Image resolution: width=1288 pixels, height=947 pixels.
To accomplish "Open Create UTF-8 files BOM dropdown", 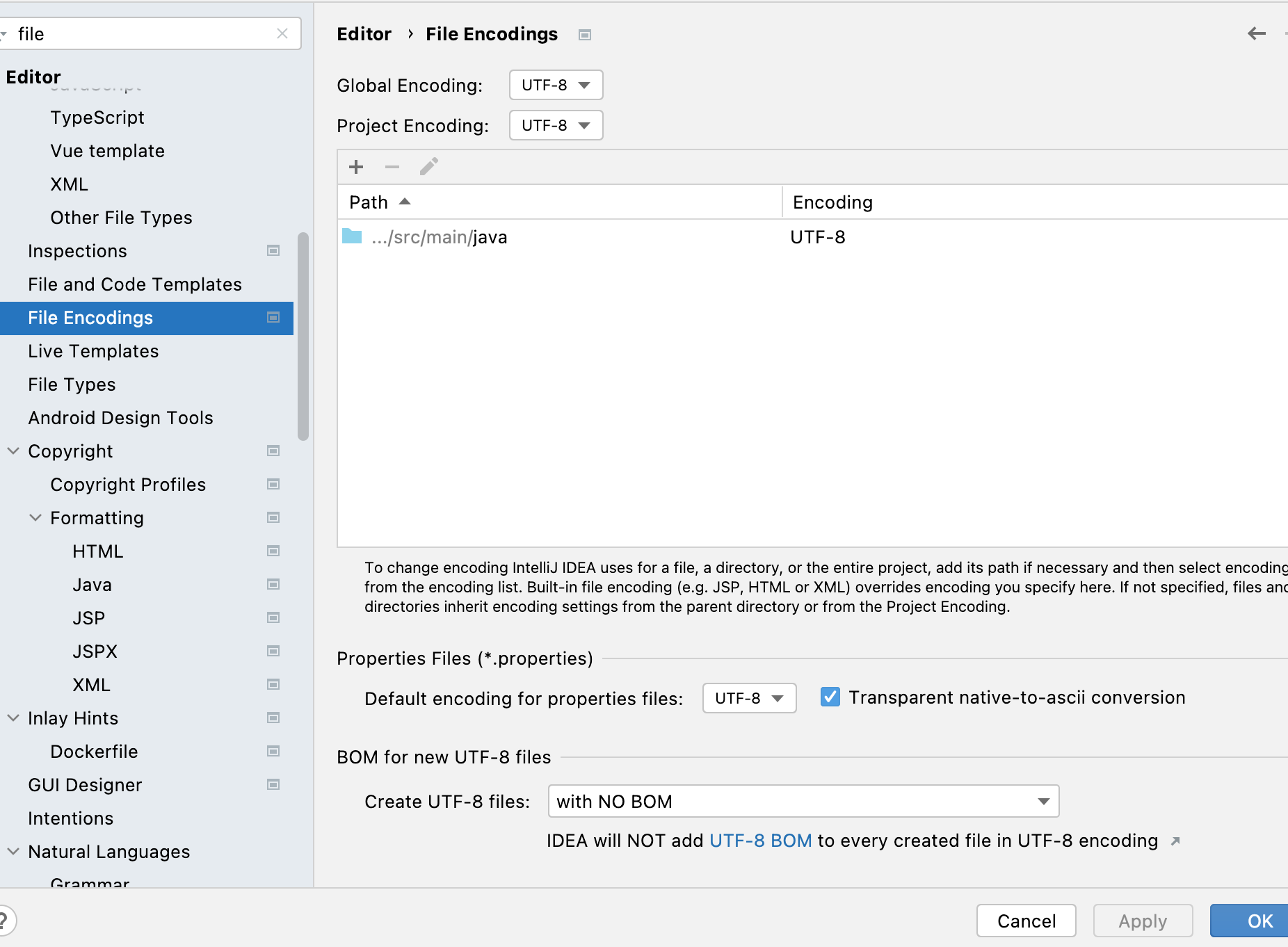I will click(803, 801).
